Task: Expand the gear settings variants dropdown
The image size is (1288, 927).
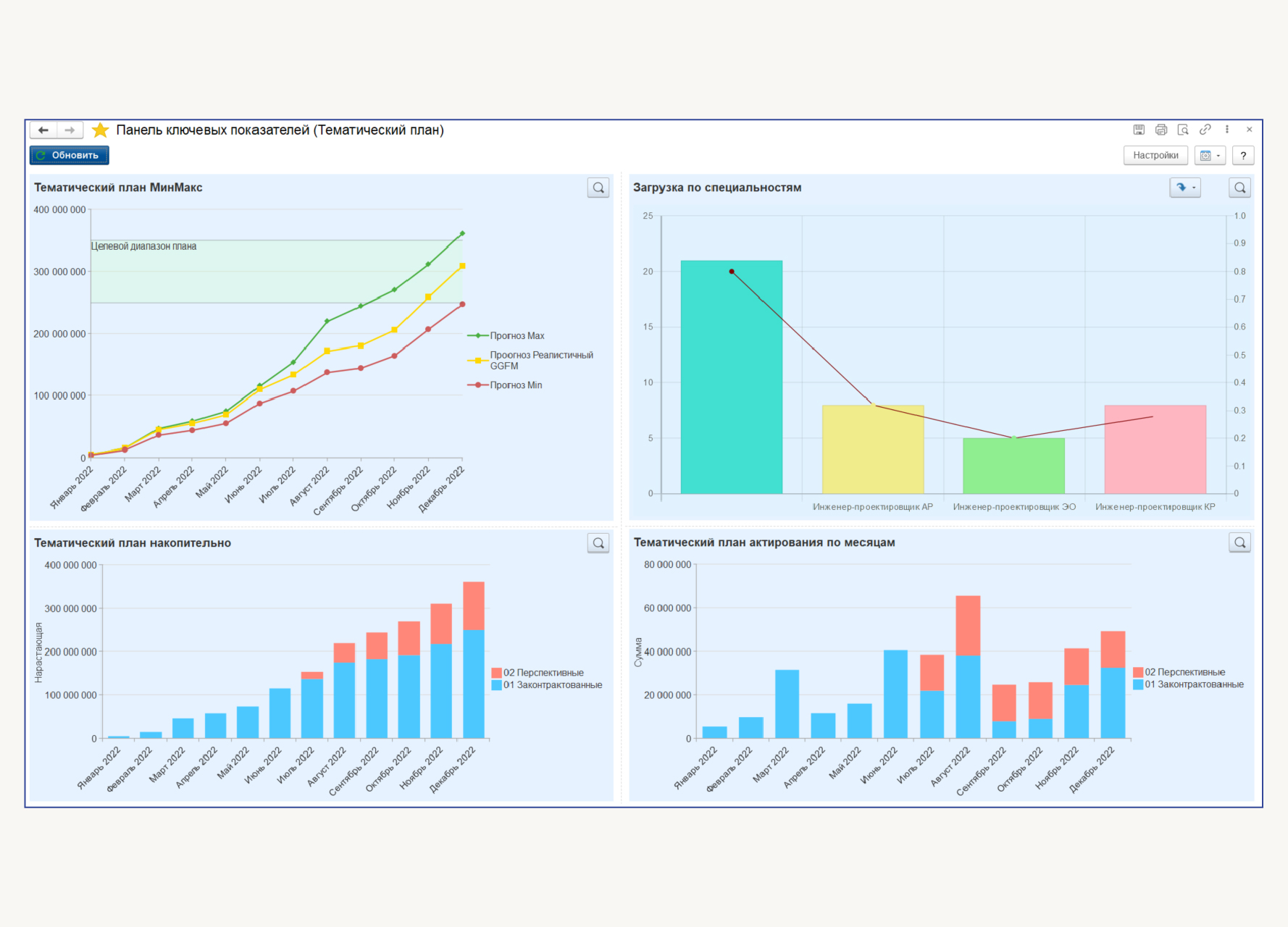Action: (1210, 156)
